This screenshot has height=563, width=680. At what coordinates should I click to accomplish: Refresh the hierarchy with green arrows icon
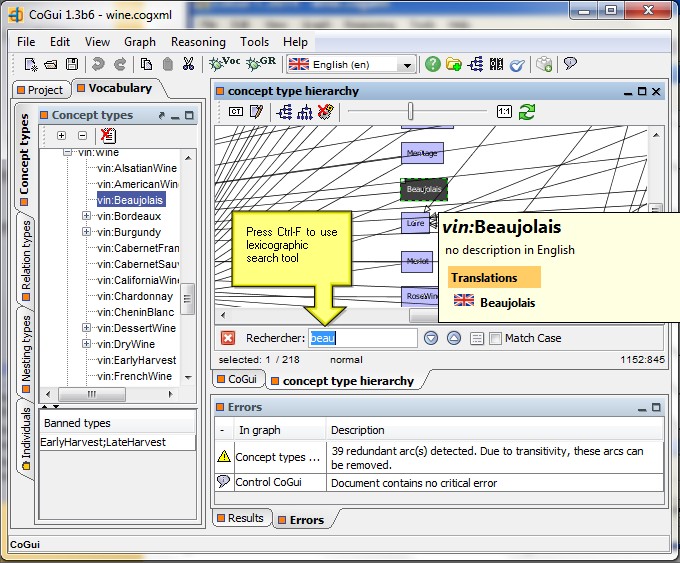tap(527, 112)
